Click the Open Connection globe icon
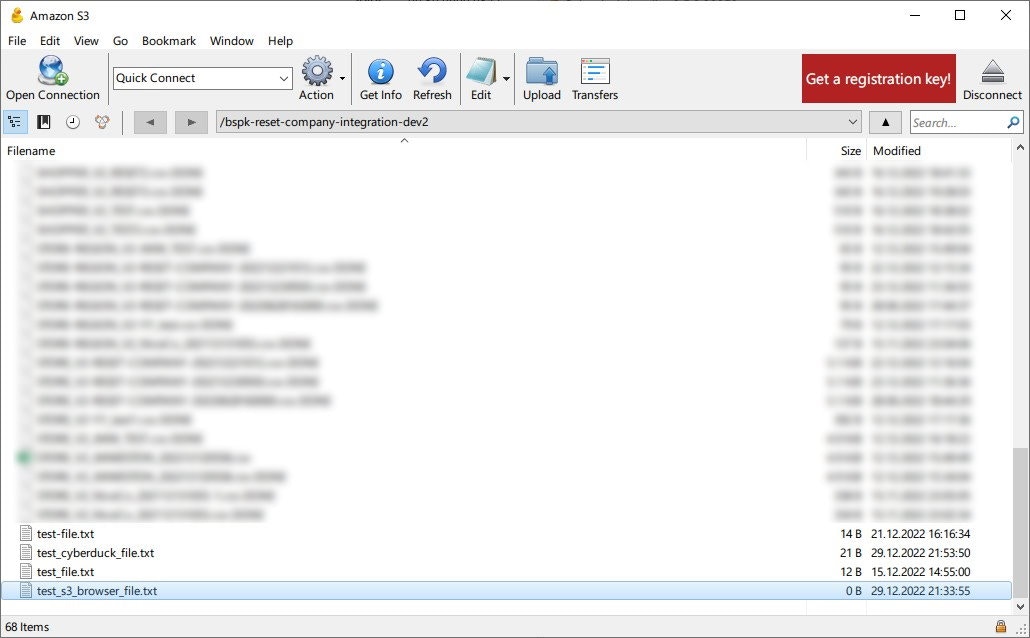Screen dimensions: 1030x638 click(x=53, y=71)
